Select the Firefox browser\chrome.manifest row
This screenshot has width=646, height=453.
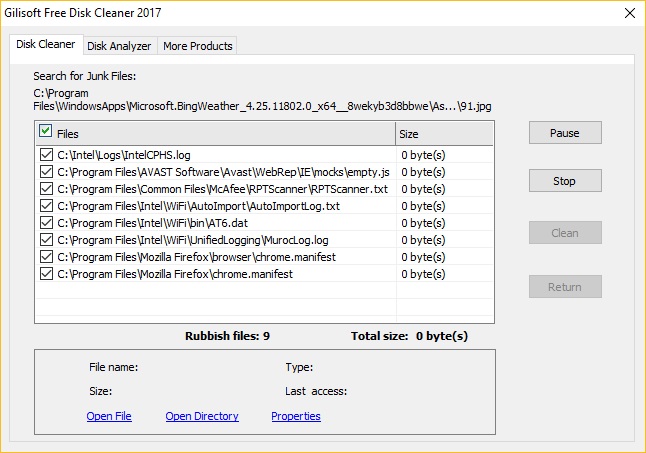(264, 257)
